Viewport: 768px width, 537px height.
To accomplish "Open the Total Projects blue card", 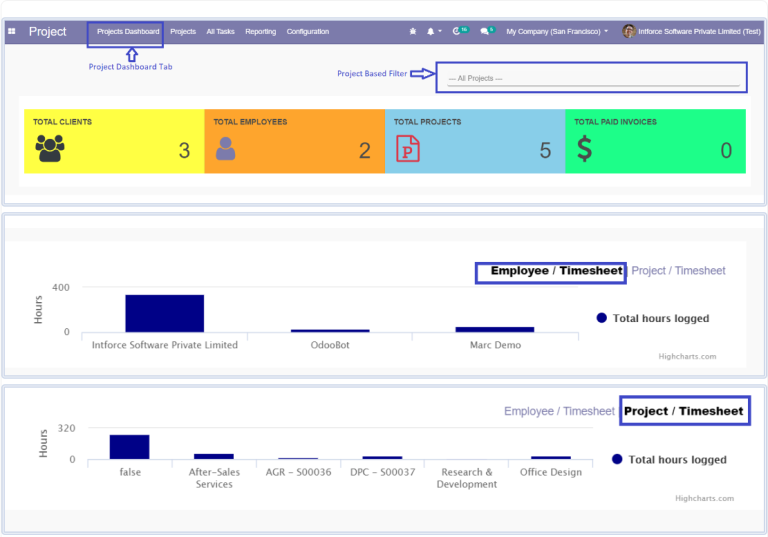I will 475,141.
